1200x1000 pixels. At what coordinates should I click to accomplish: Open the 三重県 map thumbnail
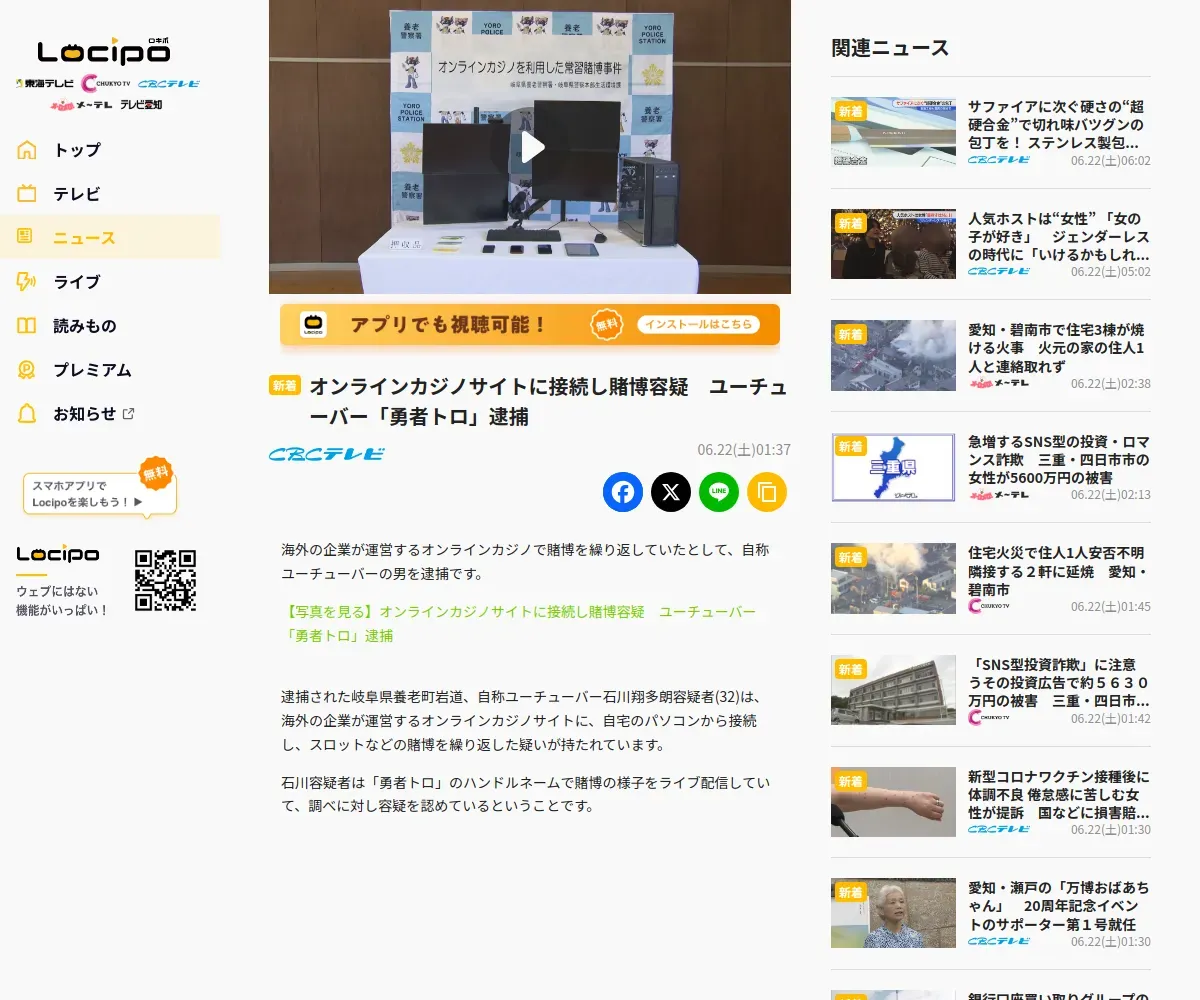tap(893, 467)
